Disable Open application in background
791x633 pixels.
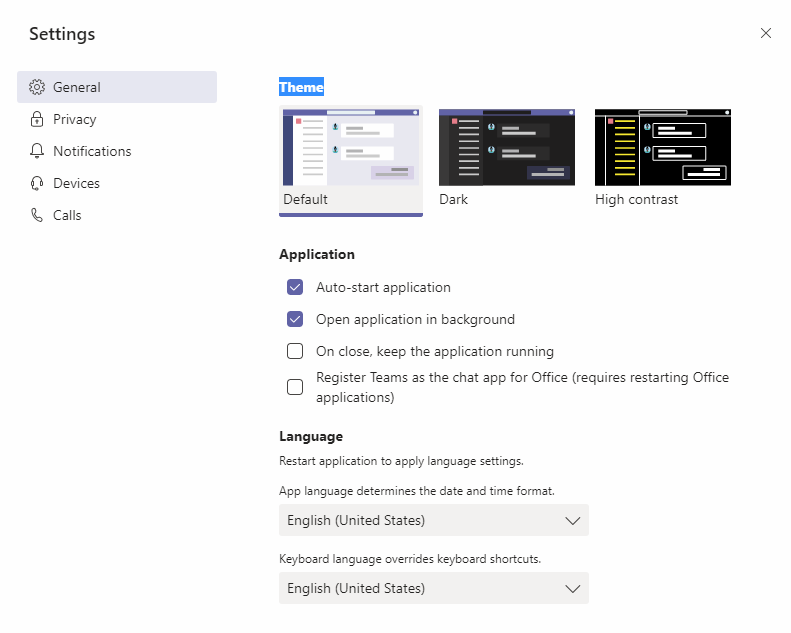(295, 319)
